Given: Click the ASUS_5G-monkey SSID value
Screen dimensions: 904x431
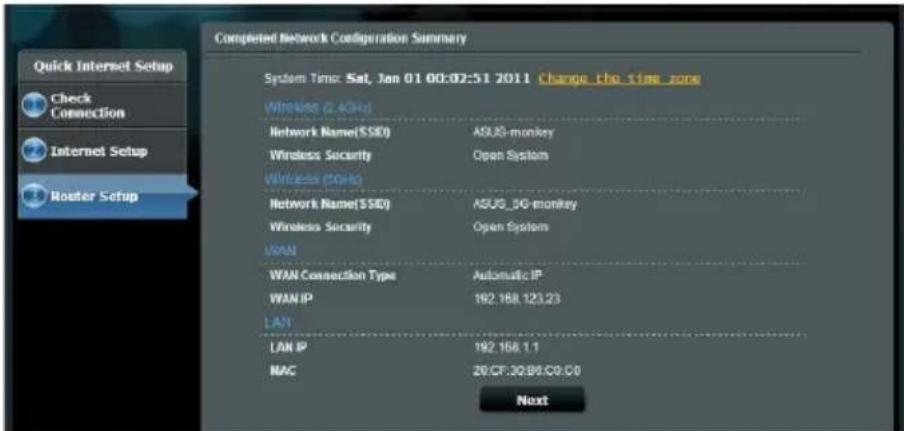Looking at the screenshot, I should tap(525, 204).
